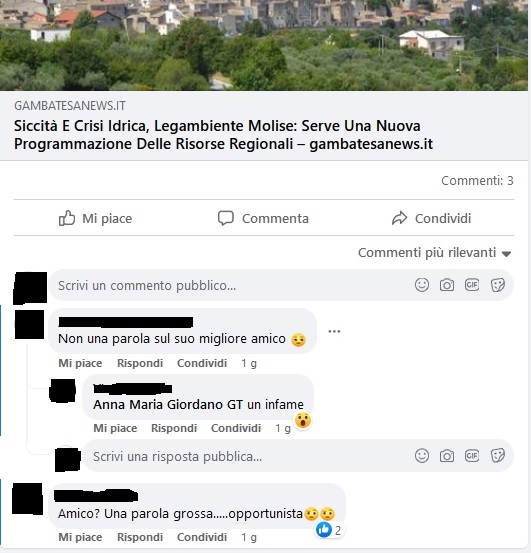Open GIF picker in public comment box
The width and height of the screenshot is (531, 553).
coord(472,285)
